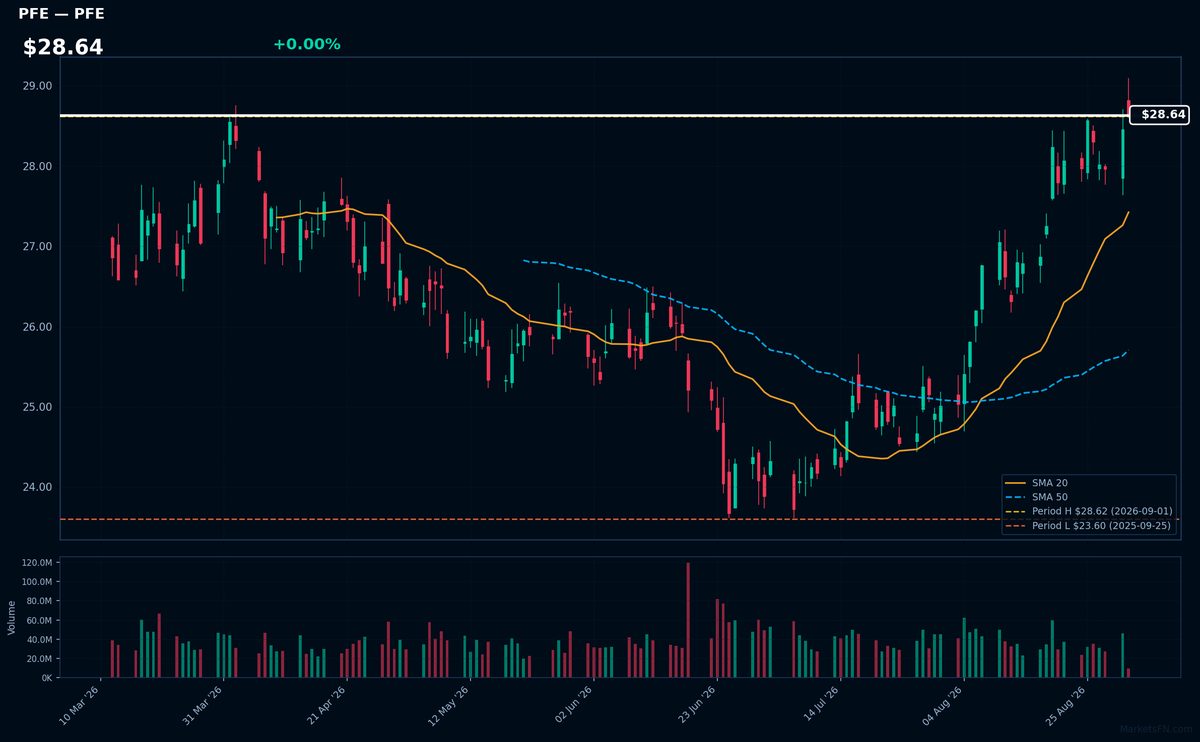The height and width of the screenshot is (742, 1200).
Task: Select the $28.64 headline price
Action: point(63,47)
